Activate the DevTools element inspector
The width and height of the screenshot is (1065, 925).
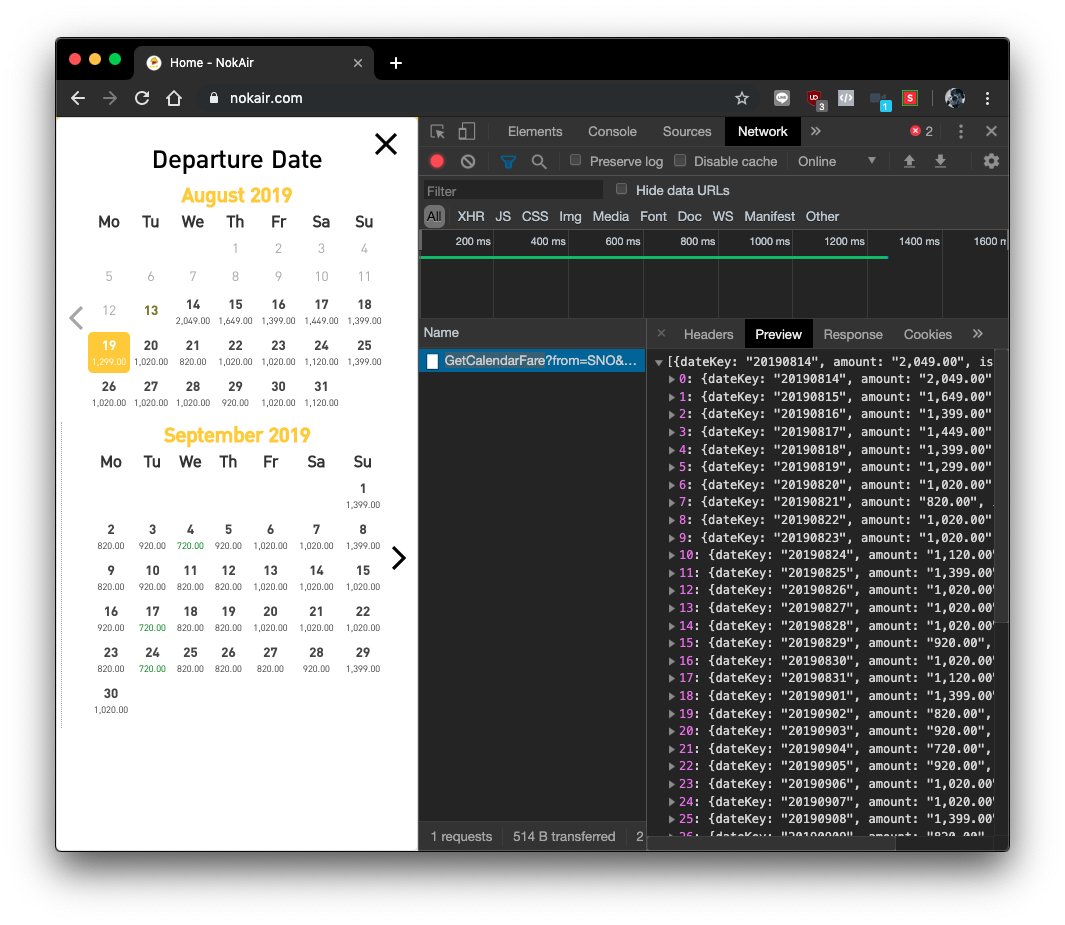point(437,132)
